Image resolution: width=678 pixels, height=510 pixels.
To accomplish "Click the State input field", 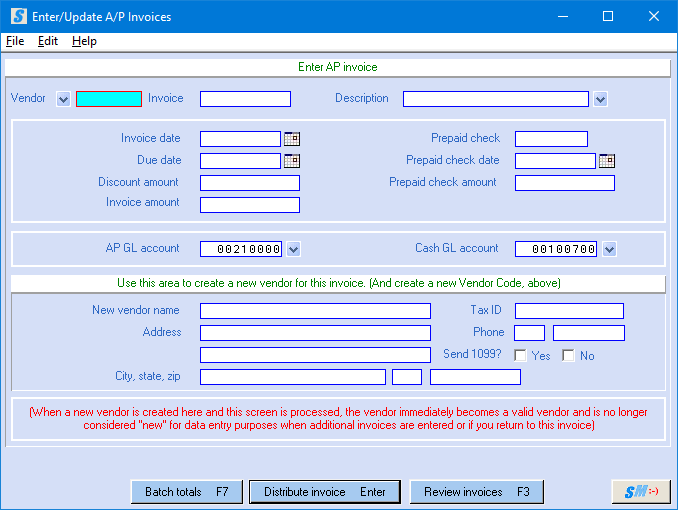I will tap(407, 377).
